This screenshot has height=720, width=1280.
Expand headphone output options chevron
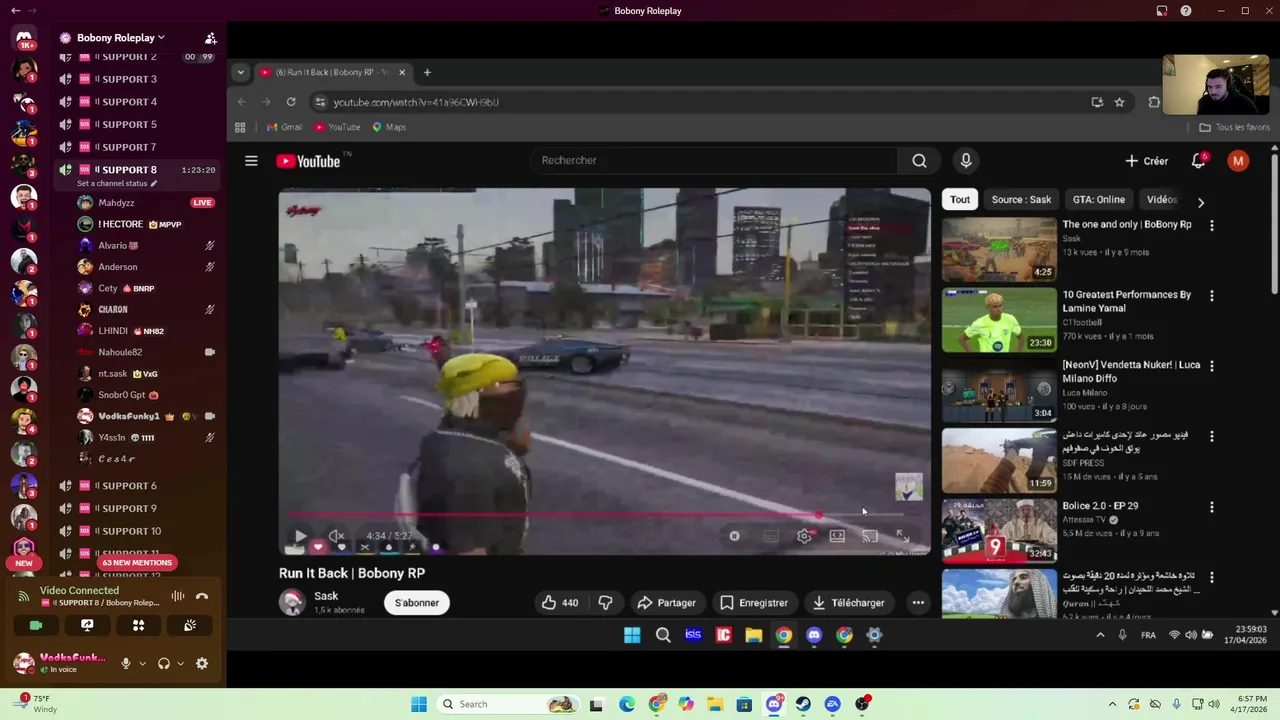pos(180,663)
